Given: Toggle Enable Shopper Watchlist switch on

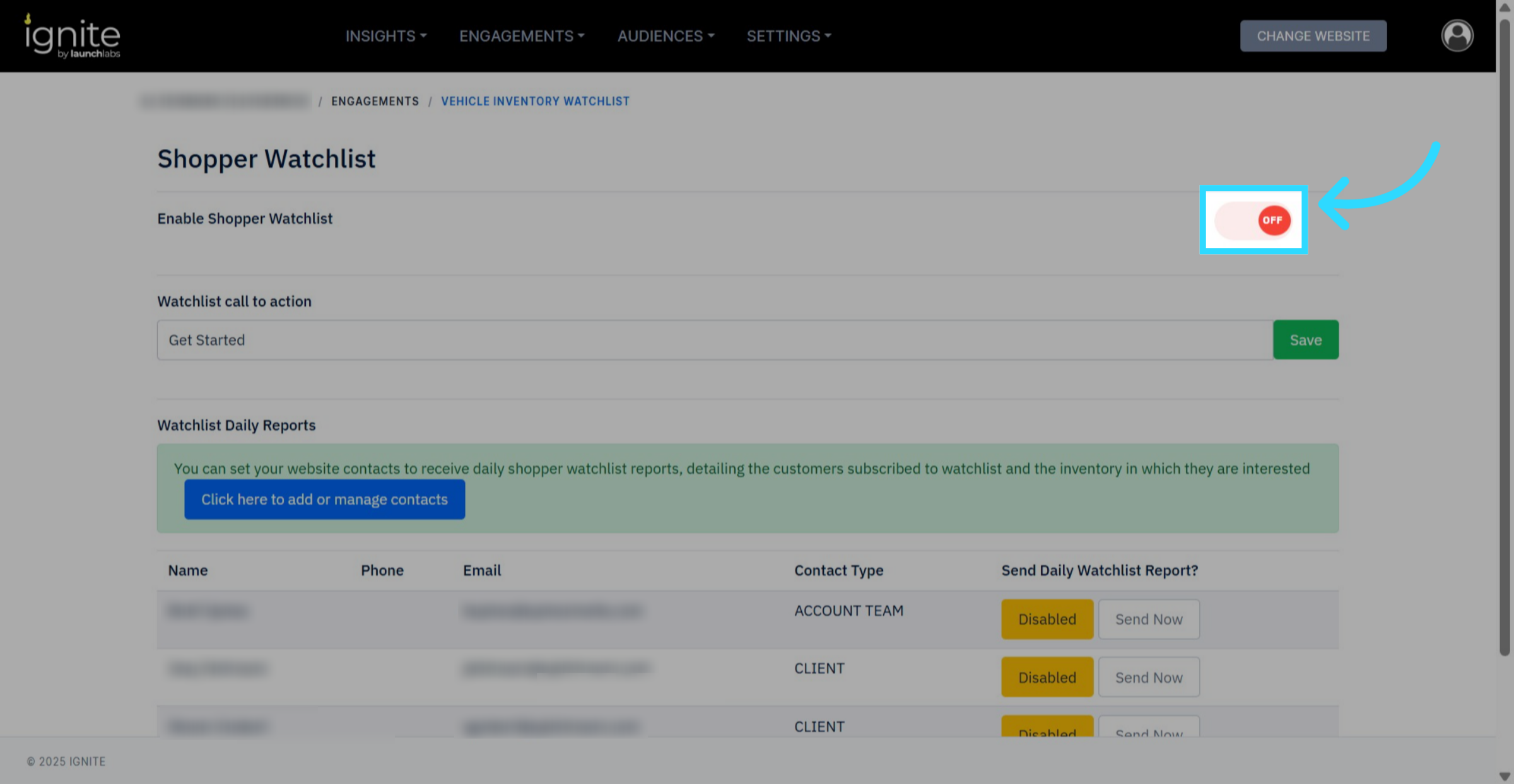Looking at the screenshot, I should point(1253,220).
